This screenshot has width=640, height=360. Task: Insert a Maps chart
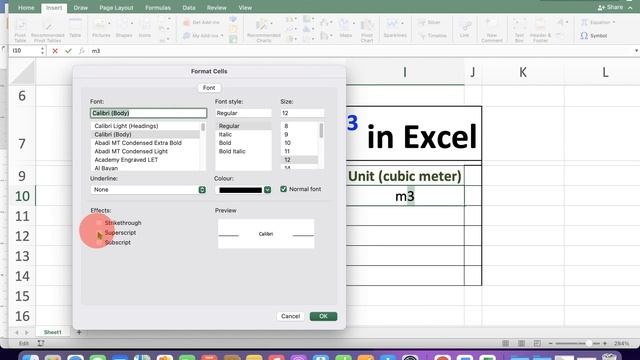[346, 29]
